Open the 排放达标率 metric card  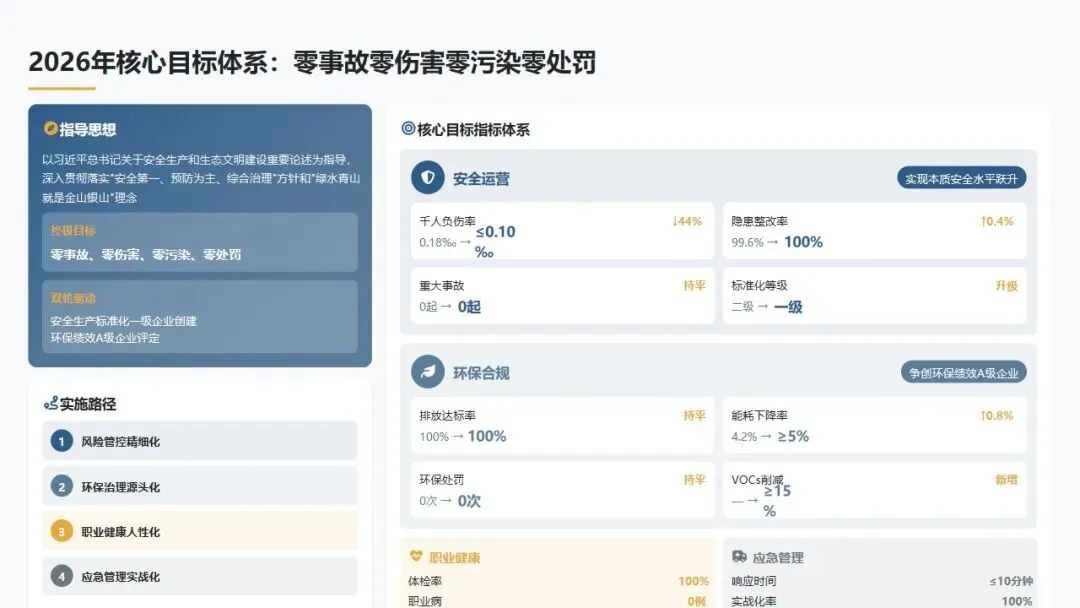(x=562, y=426)
